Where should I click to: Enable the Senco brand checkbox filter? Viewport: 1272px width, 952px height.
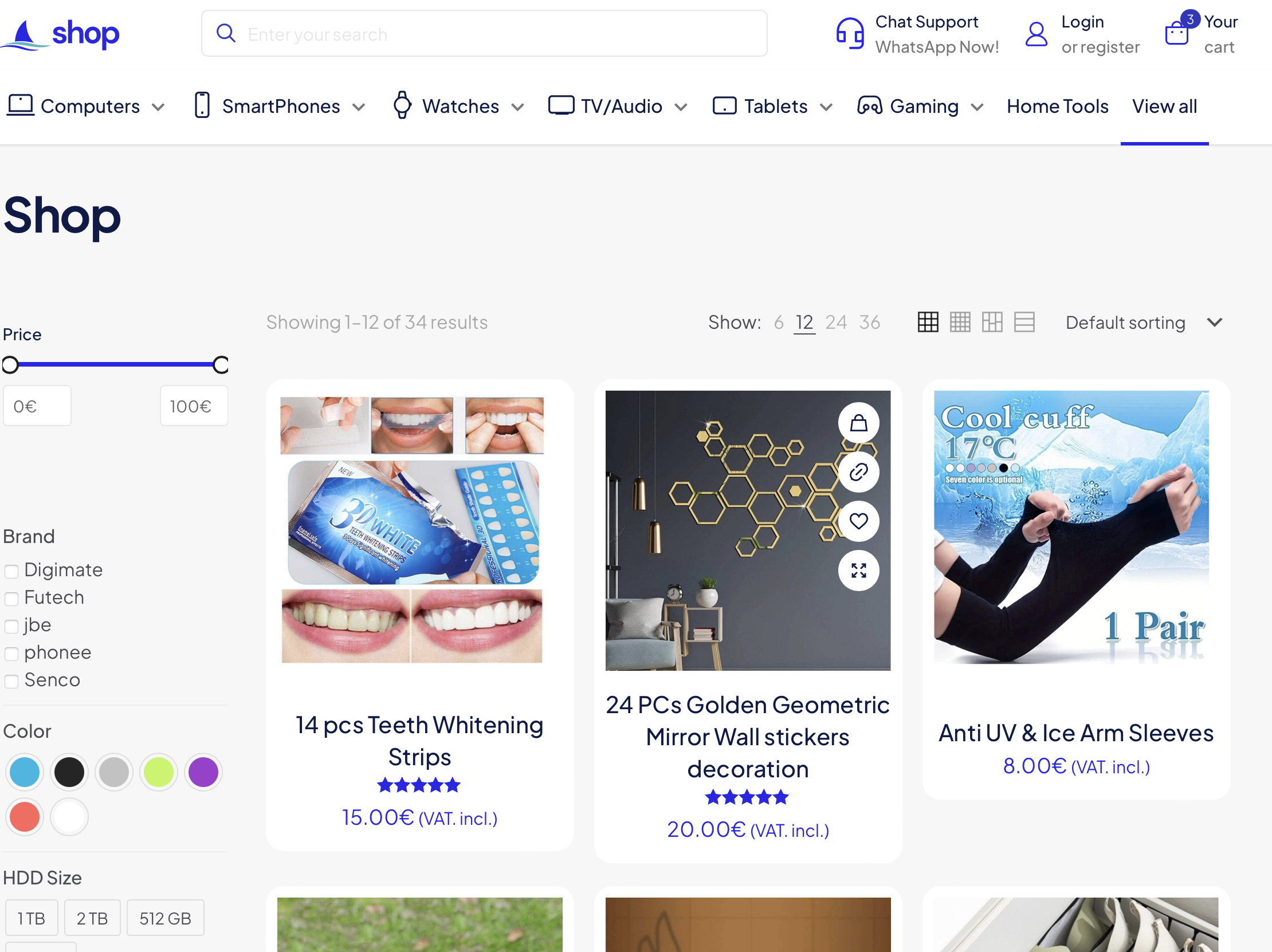(x=11, y=680)
